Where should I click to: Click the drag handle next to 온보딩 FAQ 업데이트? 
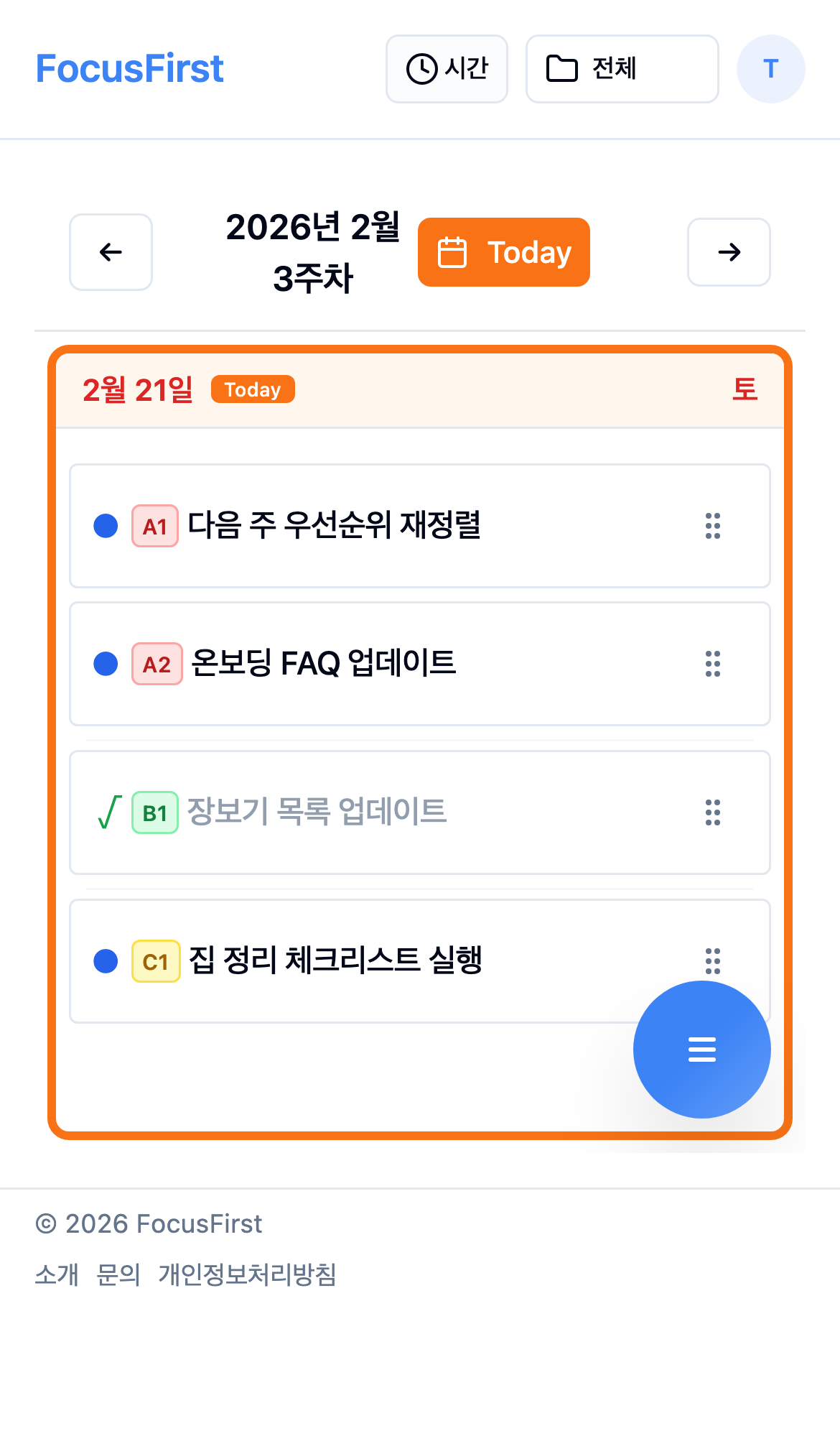(x=712, y=664)
